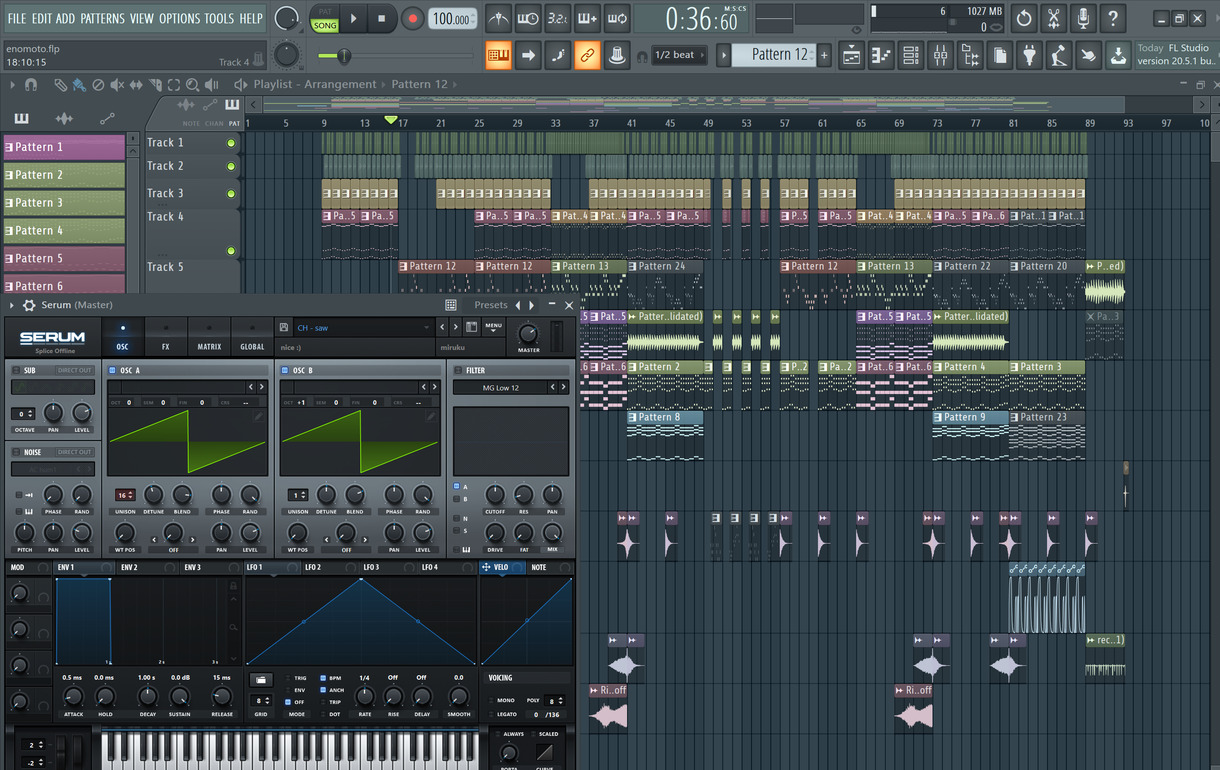The image size is (1220, 770).
Task: Click the tempo 100.000 field
Action: pos(454,18)
